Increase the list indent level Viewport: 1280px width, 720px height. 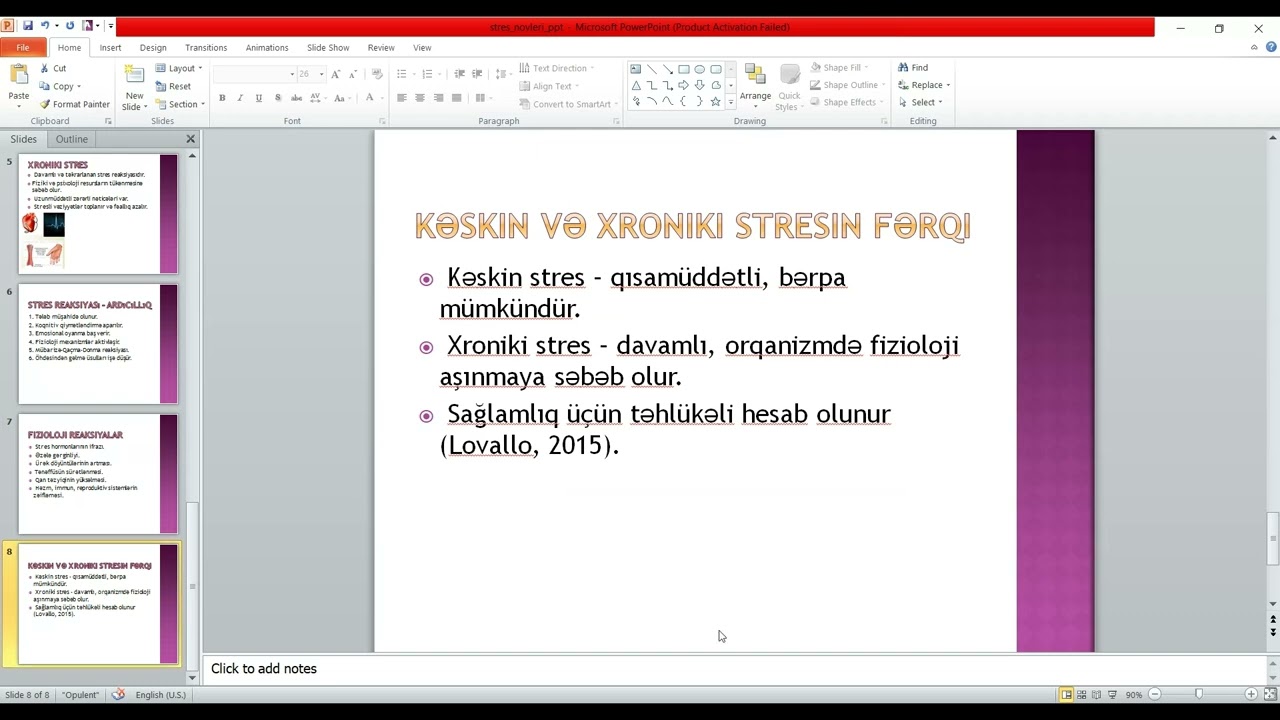pyautogui.click(x=477, y=74)
